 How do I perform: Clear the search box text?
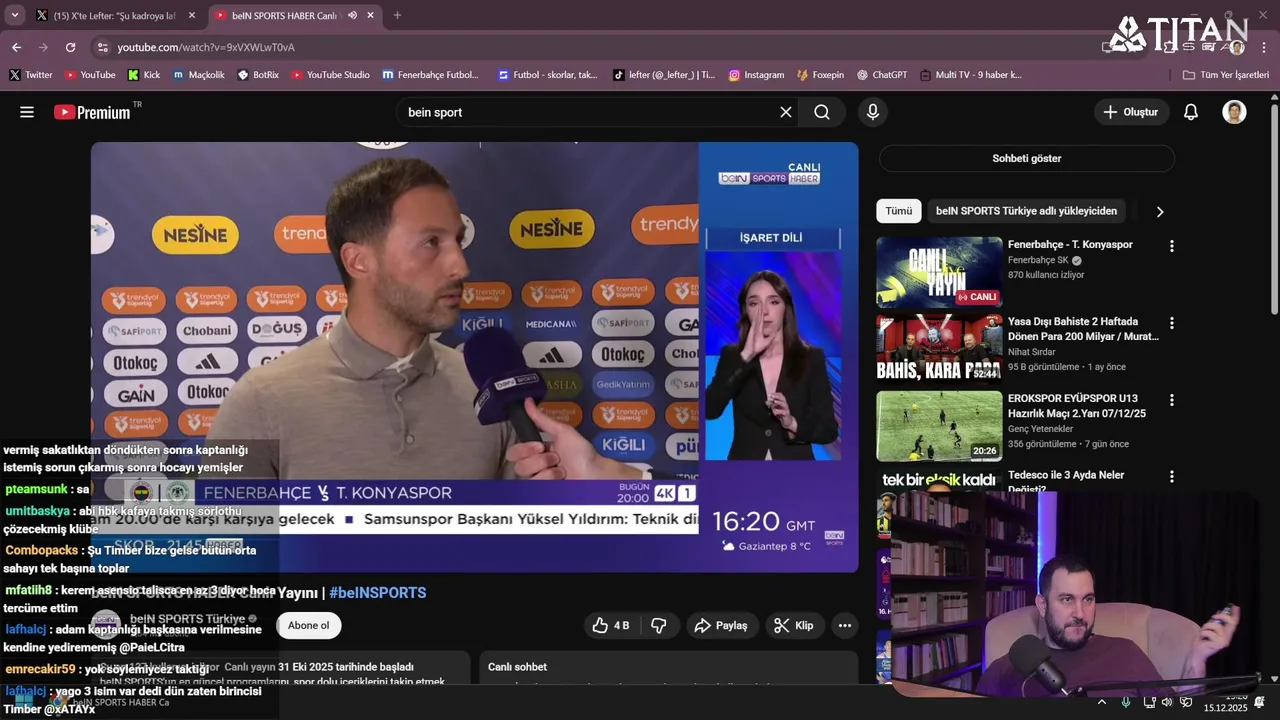[786, 112]
